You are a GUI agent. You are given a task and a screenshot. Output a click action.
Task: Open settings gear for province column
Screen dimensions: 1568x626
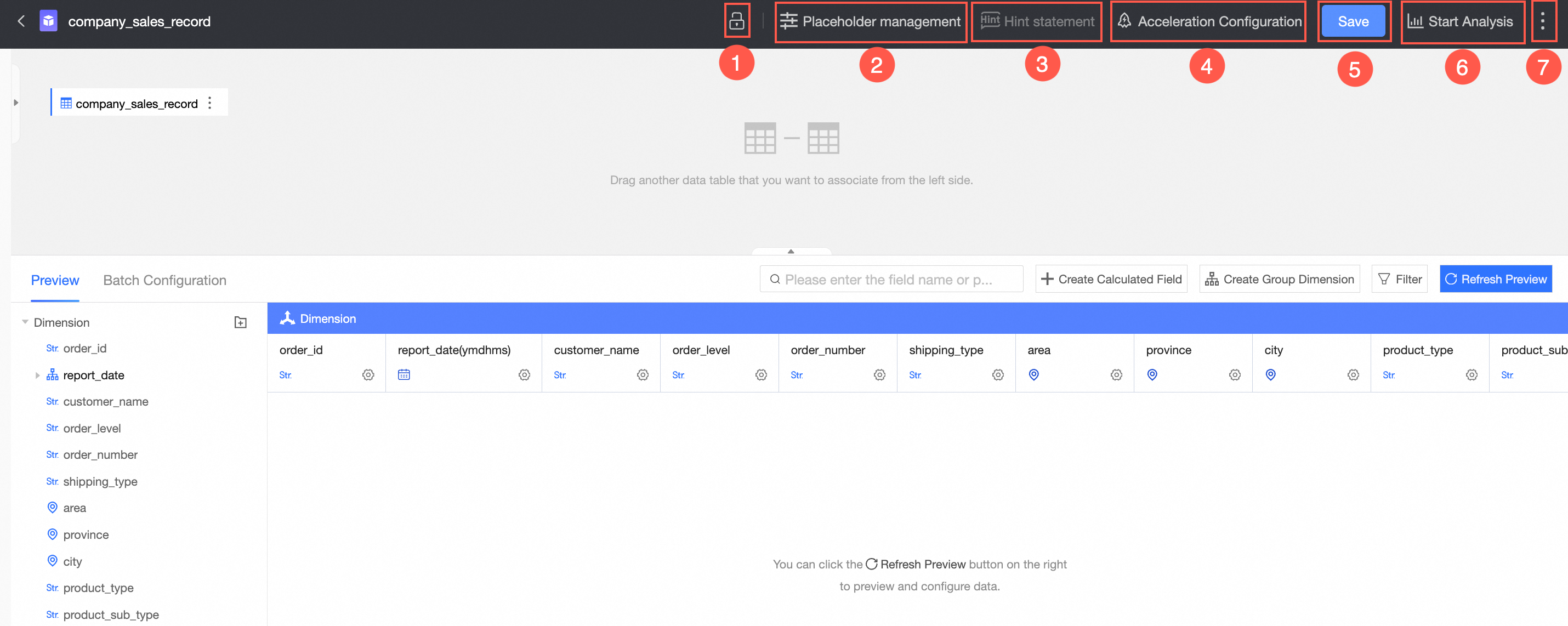pos(1235,375)
